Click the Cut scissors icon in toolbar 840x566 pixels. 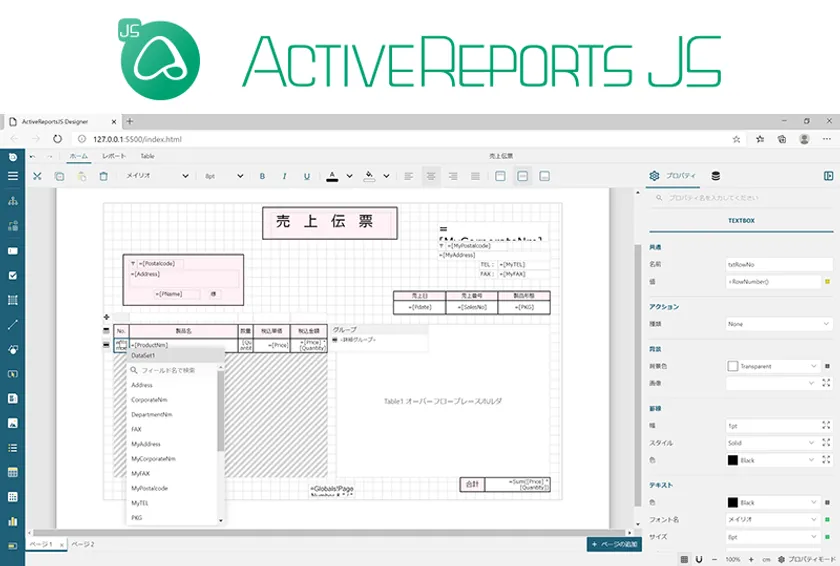click(37, 176)
